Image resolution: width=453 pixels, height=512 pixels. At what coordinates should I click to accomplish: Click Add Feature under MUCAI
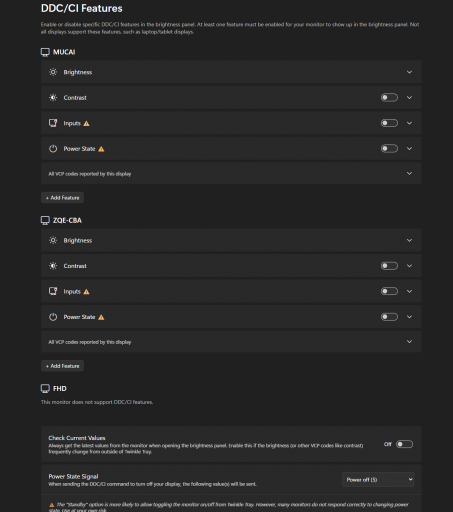click(62, 198)
